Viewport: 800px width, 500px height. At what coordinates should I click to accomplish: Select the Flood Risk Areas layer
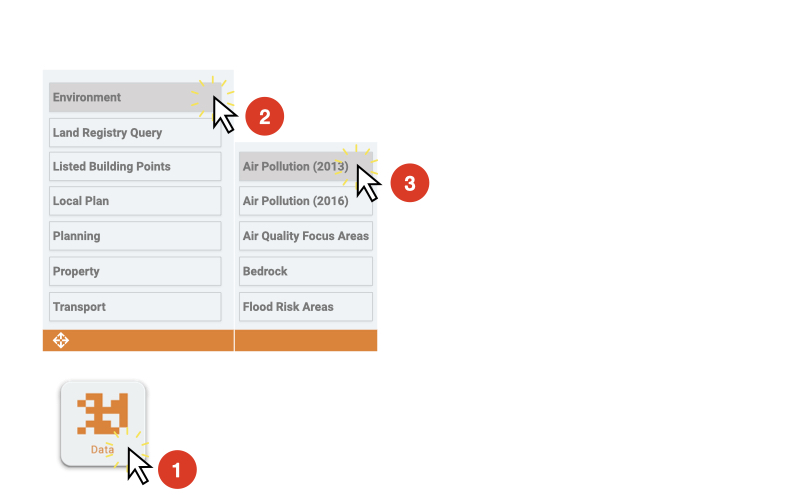tap(306, 307)
